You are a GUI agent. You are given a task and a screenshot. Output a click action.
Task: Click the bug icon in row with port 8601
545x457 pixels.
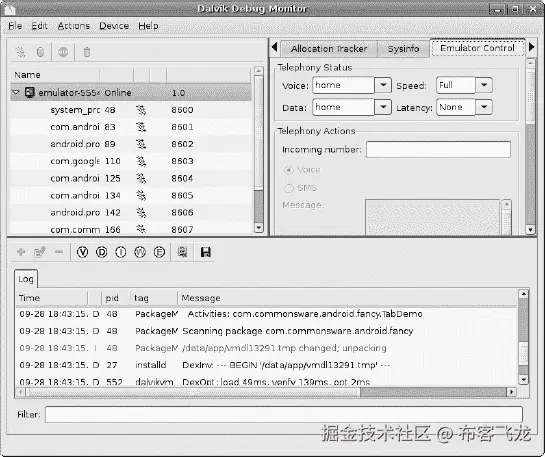[141, 127]
